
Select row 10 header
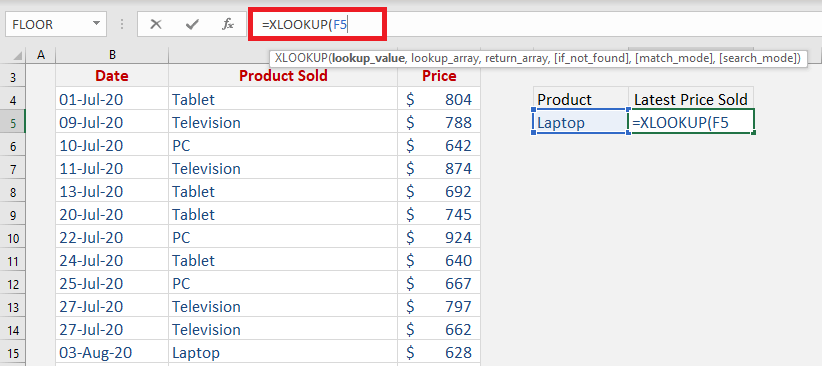[x=13, y=238]
